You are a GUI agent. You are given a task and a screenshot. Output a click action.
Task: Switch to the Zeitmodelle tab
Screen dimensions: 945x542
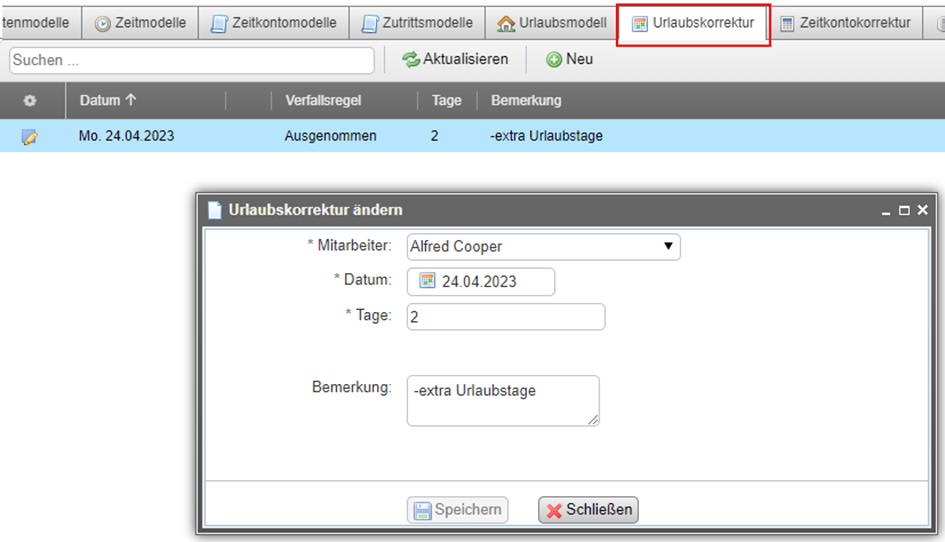tap(140, 23)
